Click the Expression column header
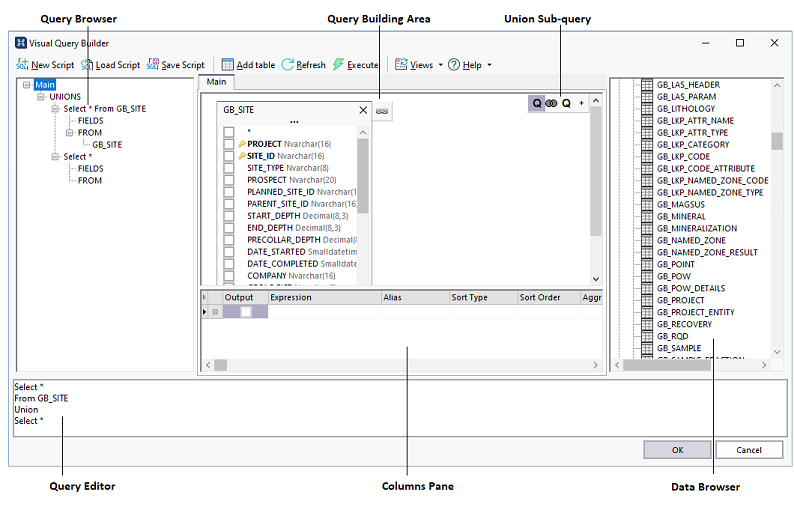The image size is (794, 506). (324, 297)
